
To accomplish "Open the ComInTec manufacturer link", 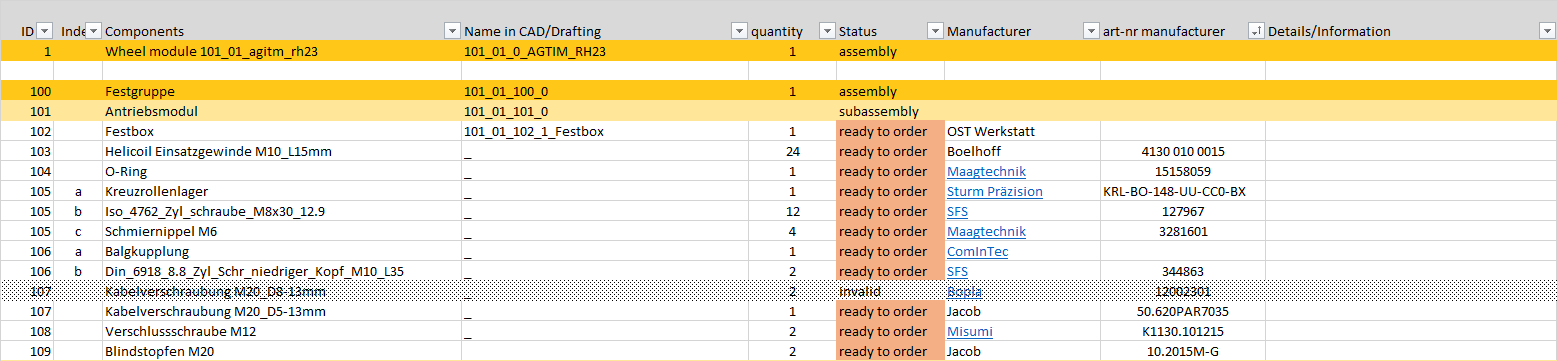I will (x=977, y=251).
